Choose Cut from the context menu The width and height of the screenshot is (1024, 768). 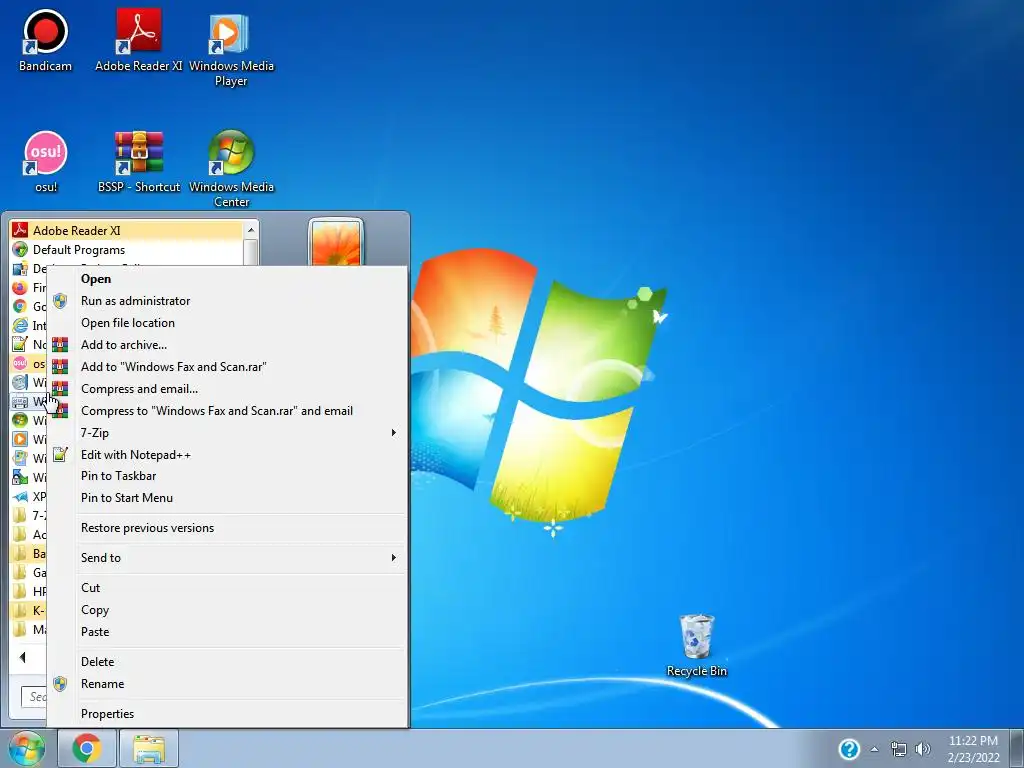228,588
